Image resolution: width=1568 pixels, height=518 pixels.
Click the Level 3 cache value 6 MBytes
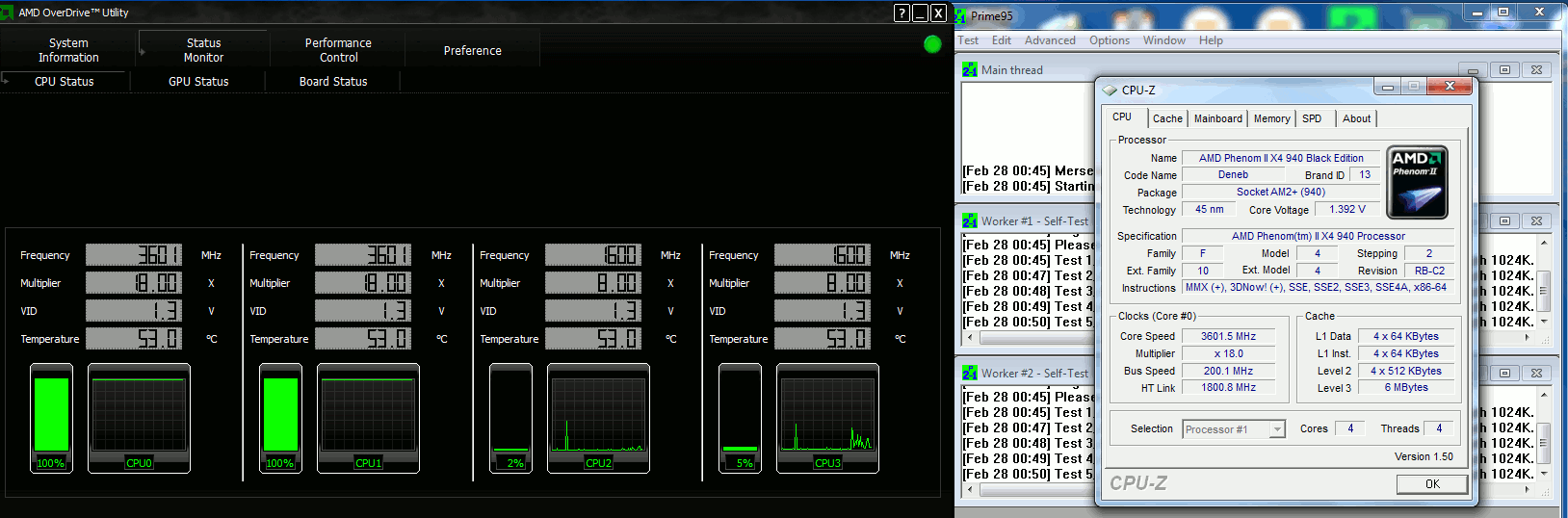[x=1406, y=387]
